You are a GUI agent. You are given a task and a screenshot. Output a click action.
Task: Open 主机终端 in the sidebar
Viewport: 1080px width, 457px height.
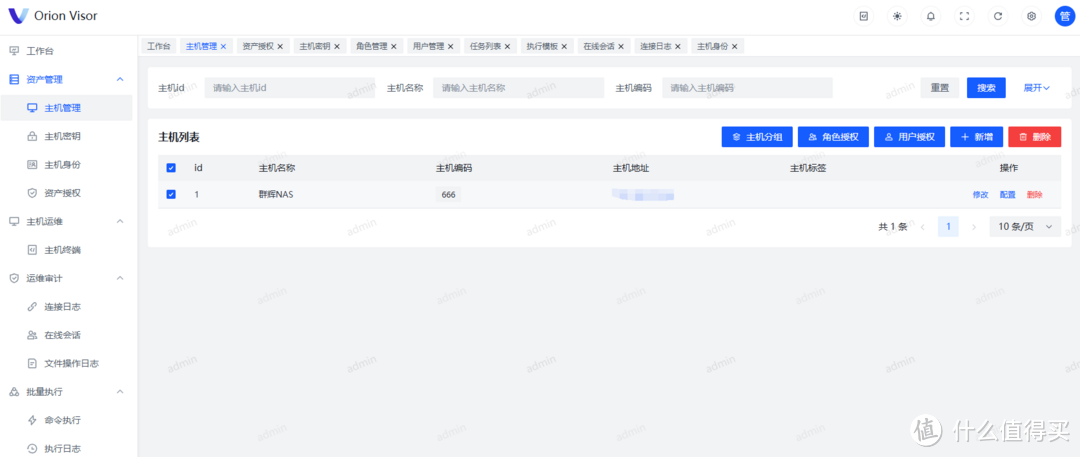click(66, 250)
